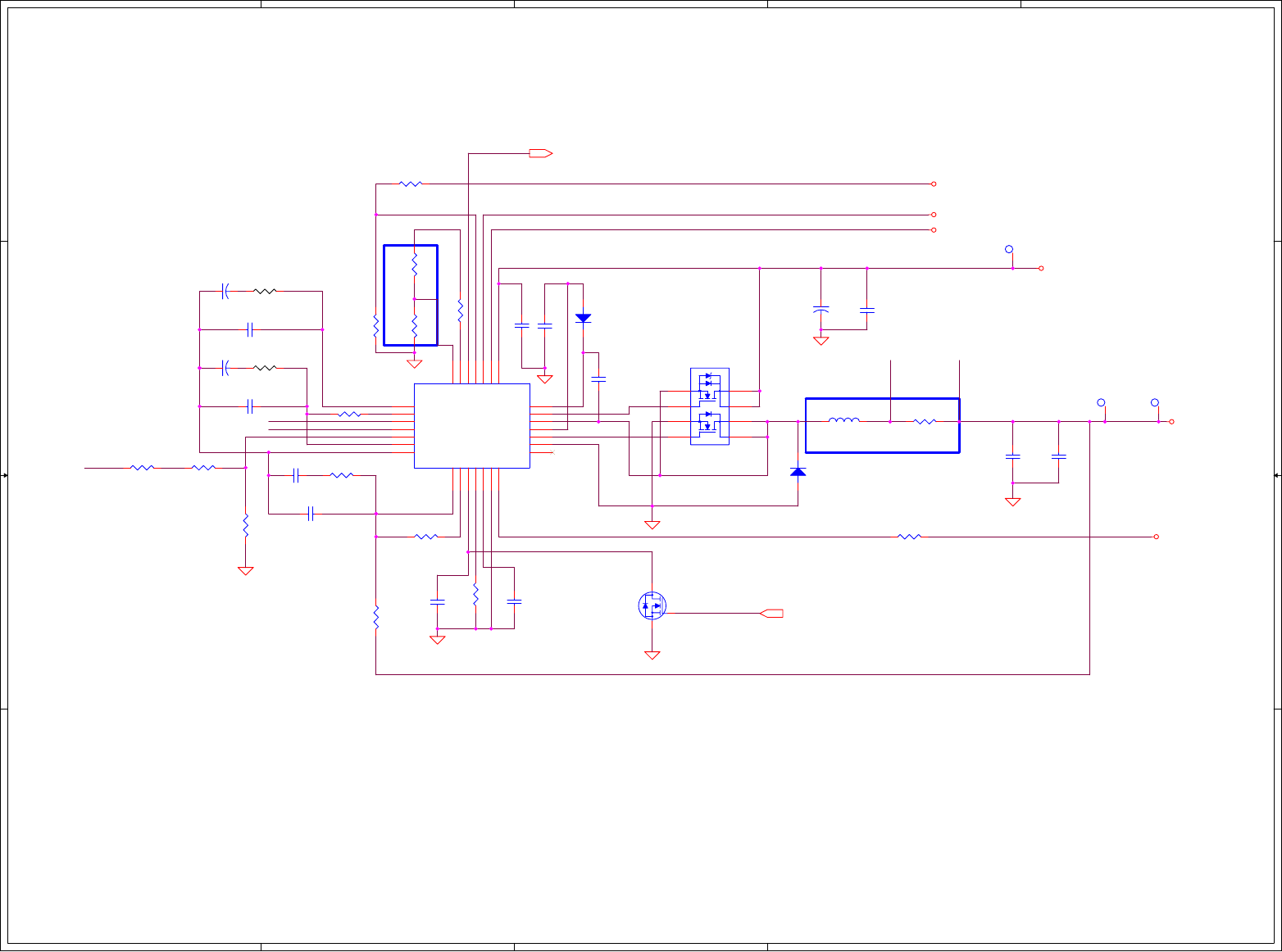Viewport: 1282px width, 952px height.
Task: Select the inductor inside the blue box
Action: [x=844, y=421]
